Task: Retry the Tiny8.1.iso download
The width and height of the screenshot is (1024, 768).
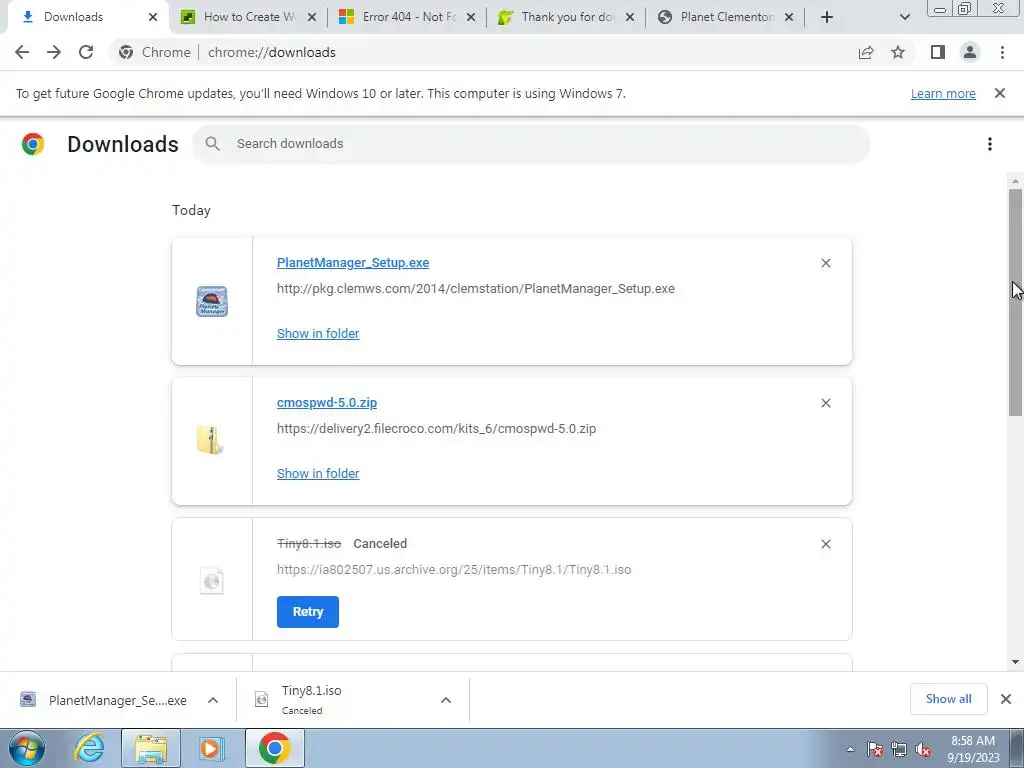Action: click(x=308, y=612)
